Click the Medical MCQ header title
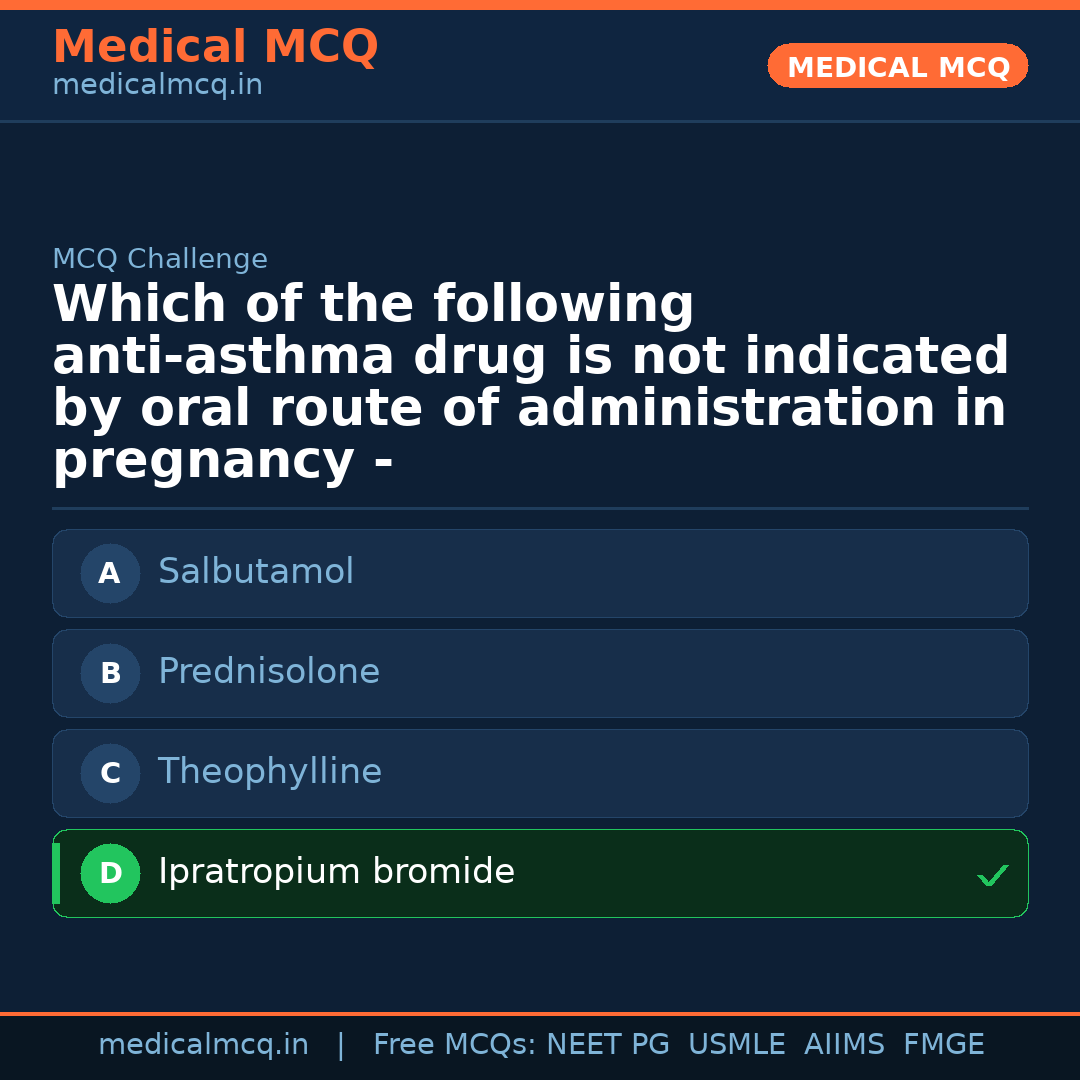The height and width of the screenshot is (1080, 1080). point(215,47)
